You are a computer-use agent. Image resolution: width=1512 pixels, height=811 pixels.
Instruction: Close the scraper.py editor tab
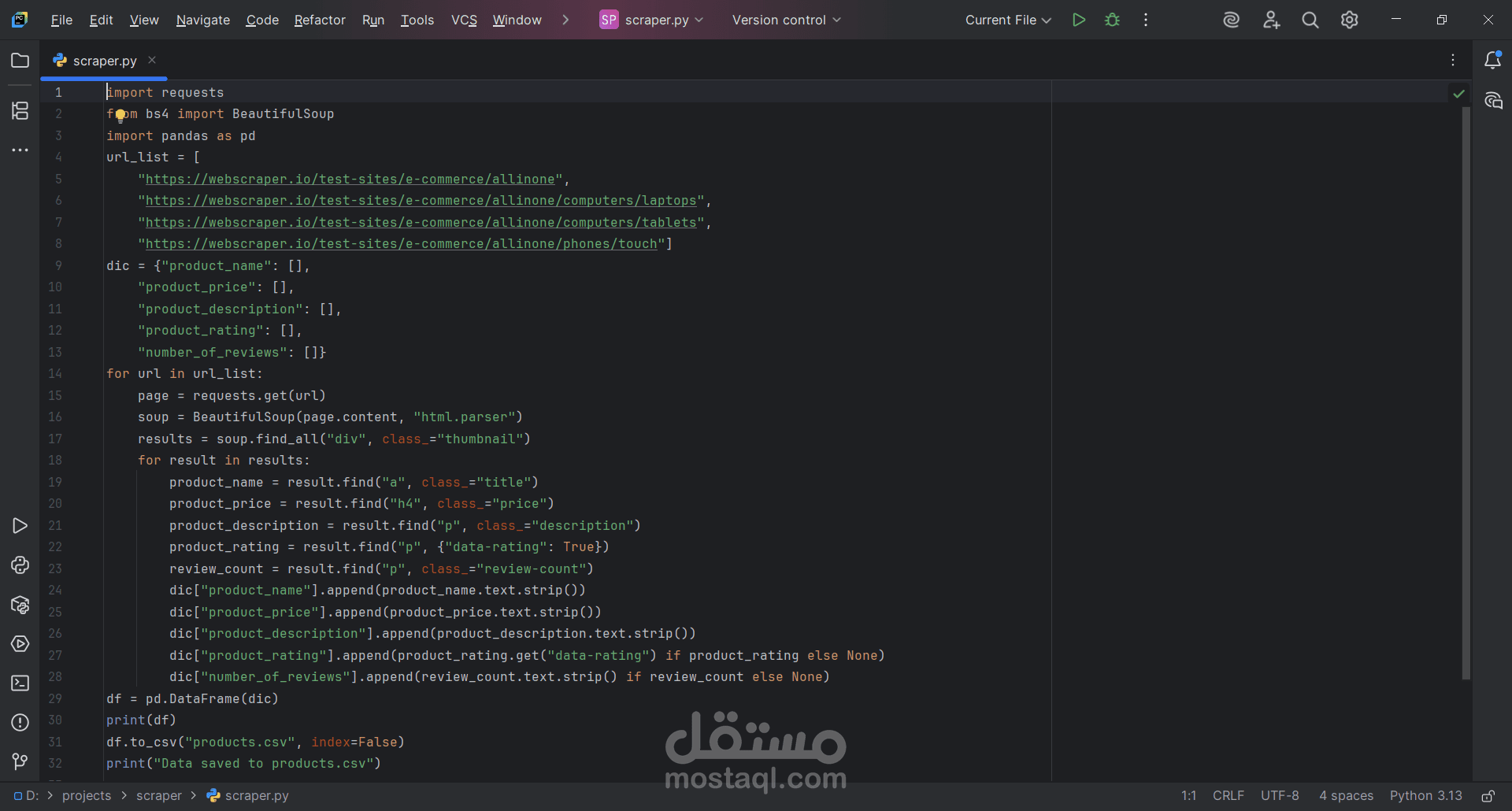click(x=152, y=60)
